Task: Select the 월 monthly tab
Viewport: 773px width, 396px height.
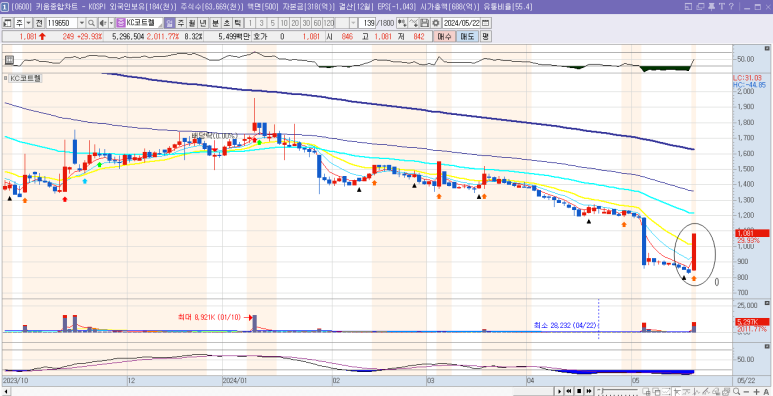Action: click(x=192, y=23)
